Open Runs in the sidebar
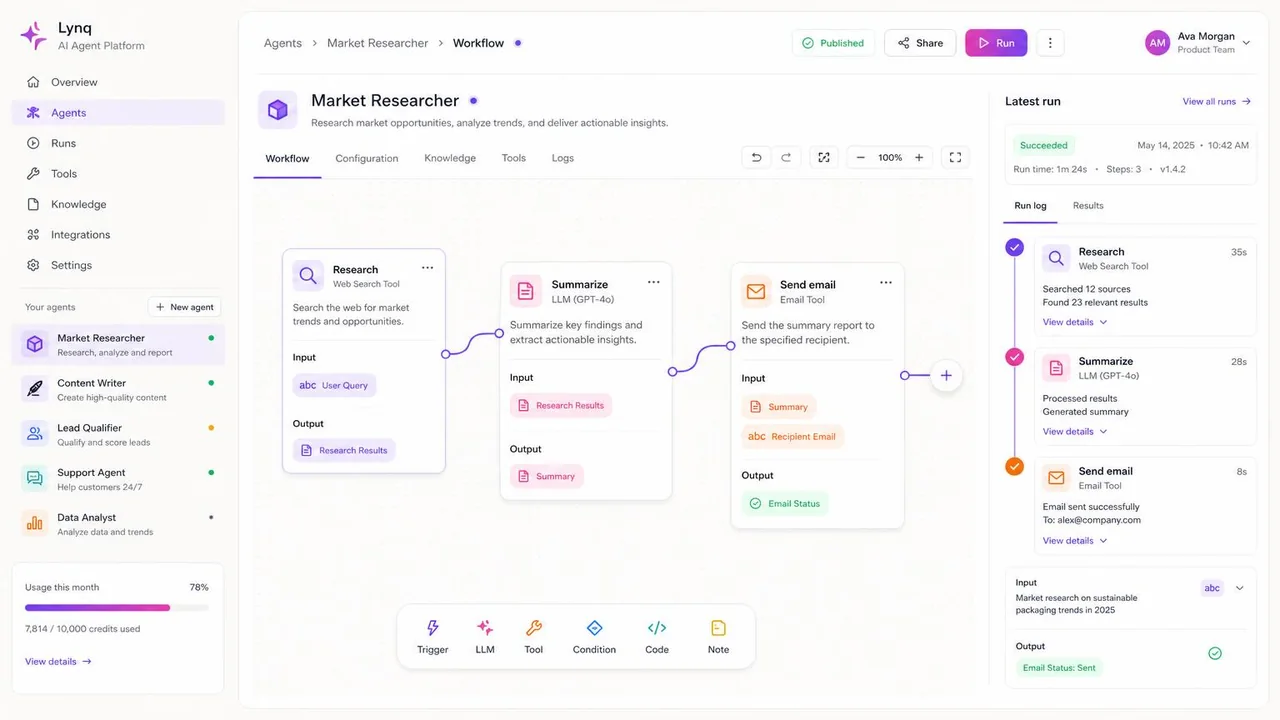Screen dimensions: 1280x720 click(x=118, y=143)
